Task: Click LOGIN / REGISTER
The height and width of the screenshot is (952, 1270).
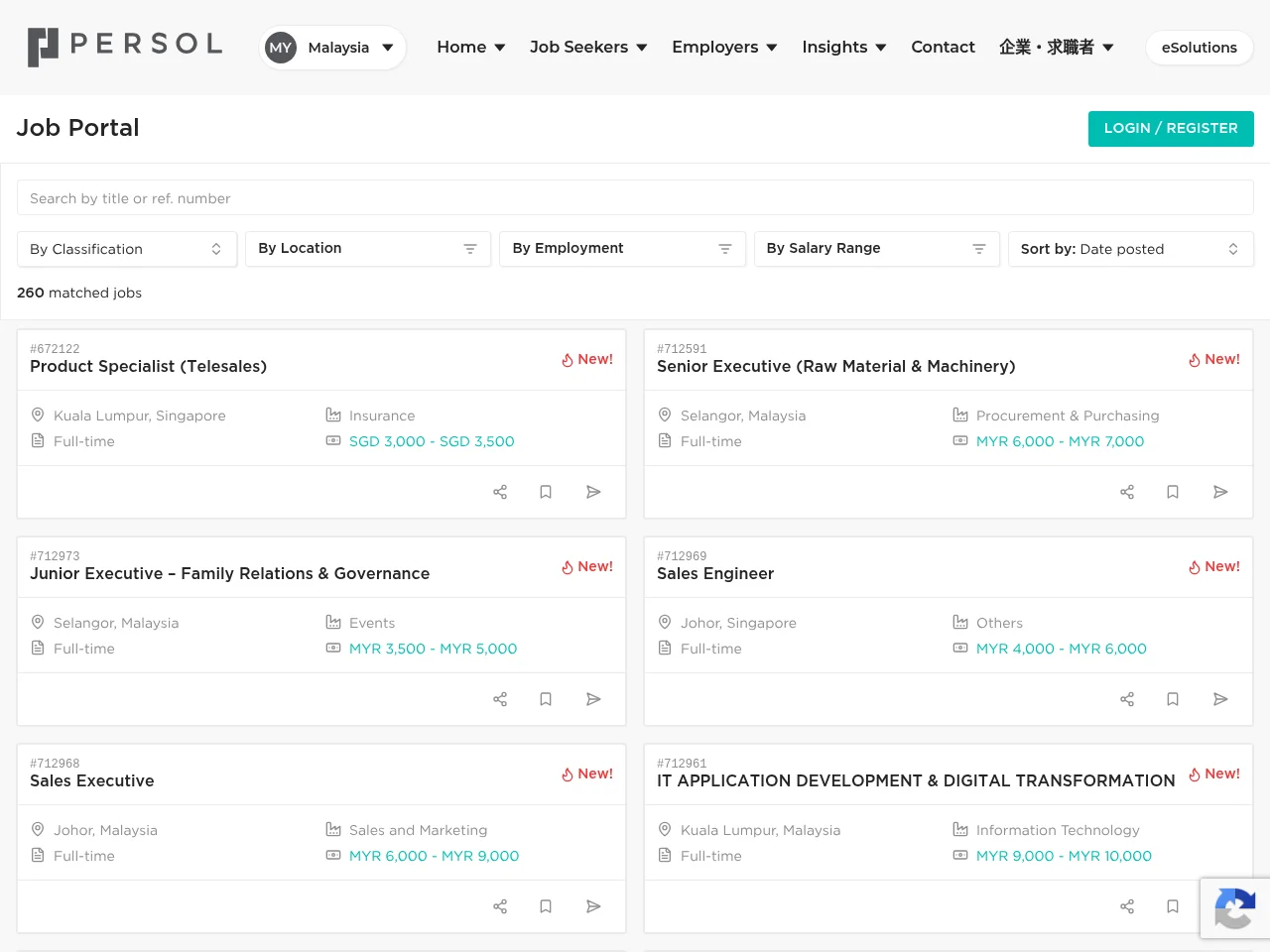Action: [1171, 129]
